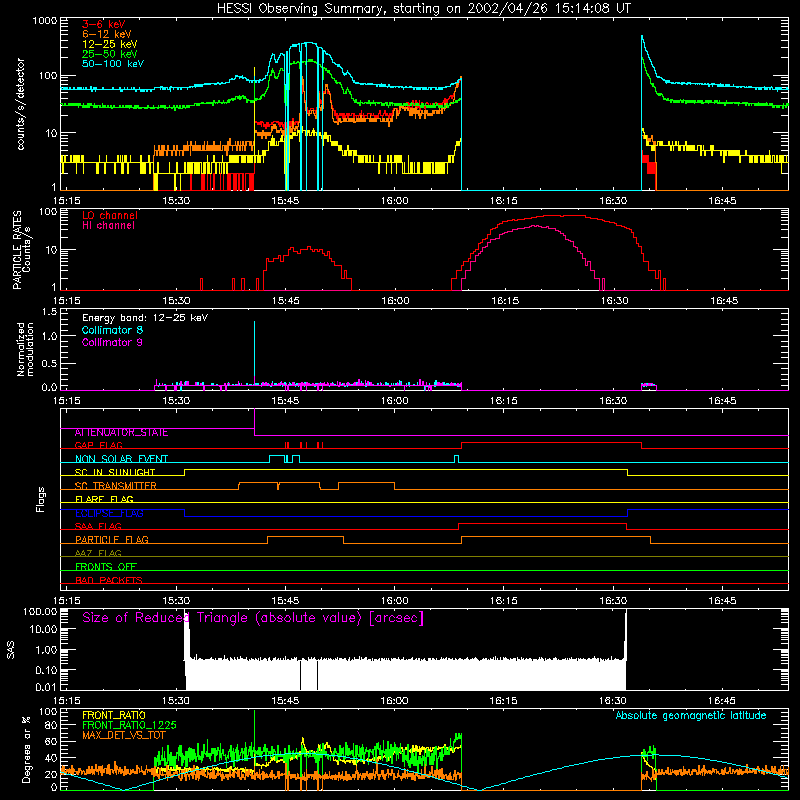Click 'Size of Reduced Triangle' plot title
The image size is (800, 800).
click(253, 618)
